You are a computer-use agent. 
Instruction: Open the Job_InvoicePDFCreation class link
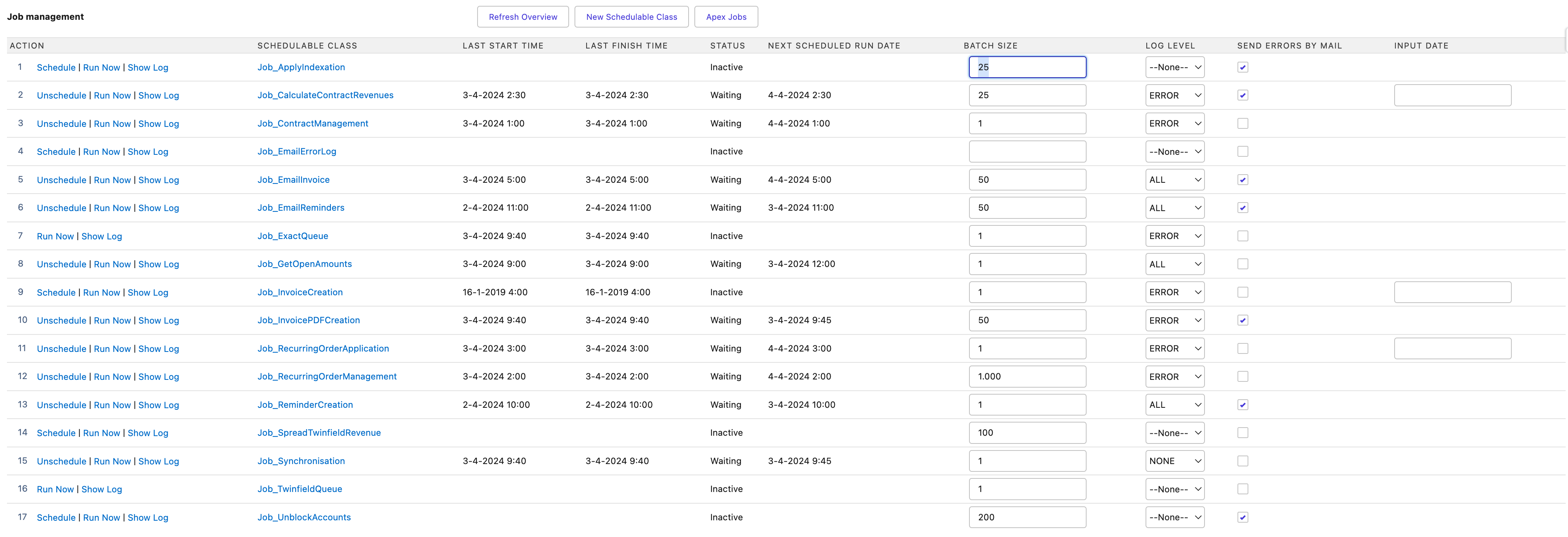pyautogui.click(x=309, y=320)
